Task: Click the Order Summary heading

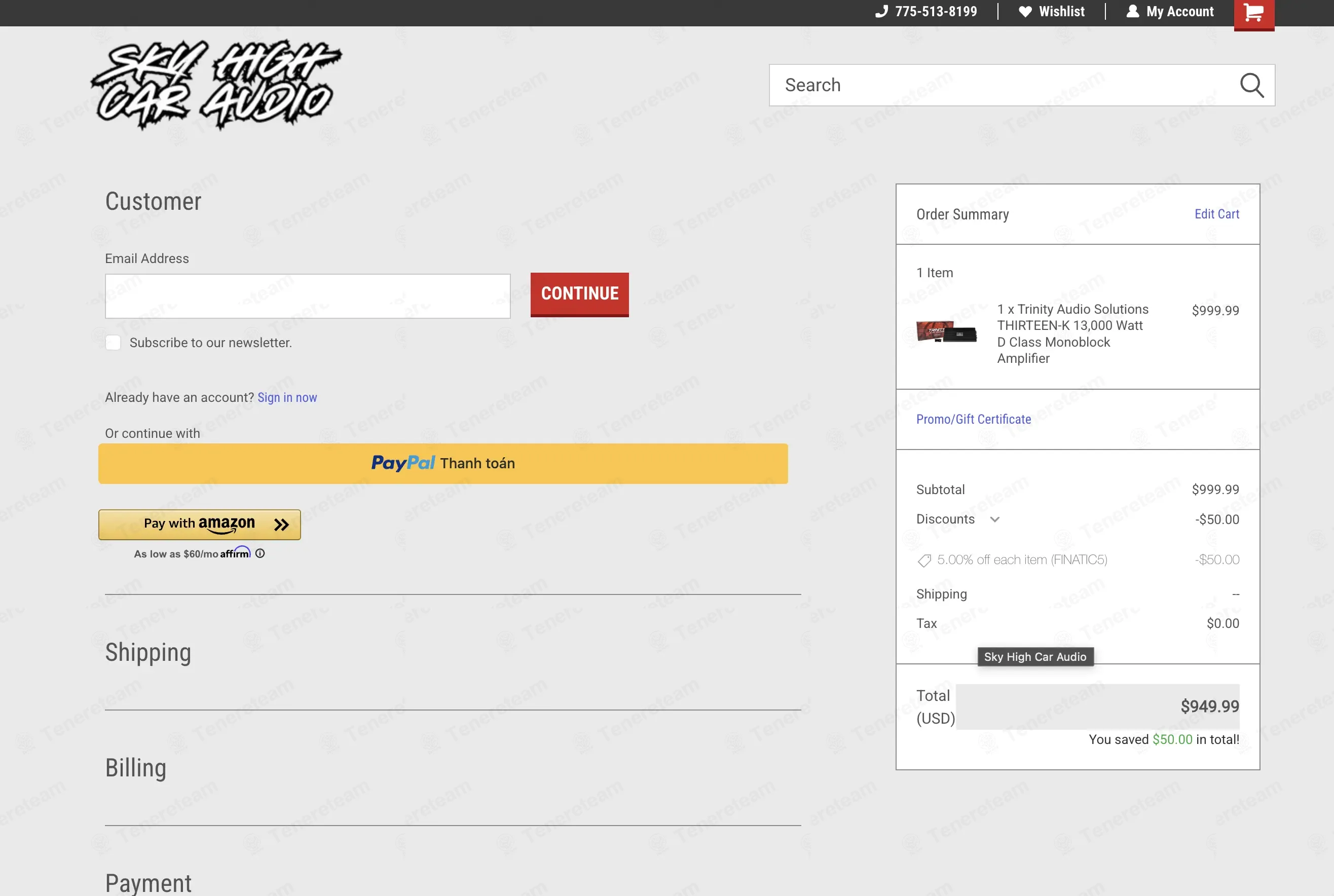Action: (962, 214)
